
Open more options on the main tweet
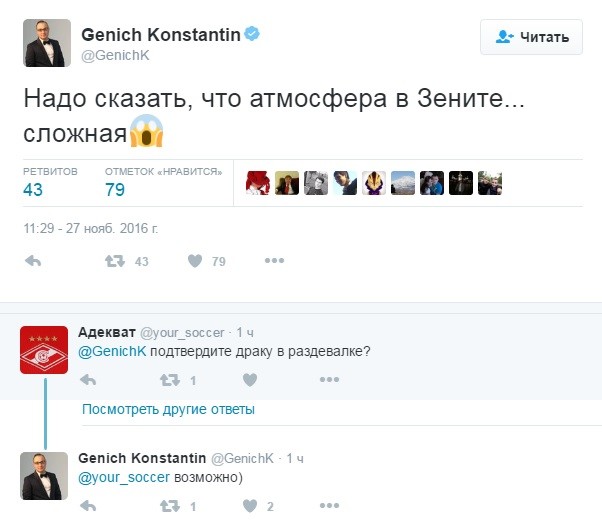(x=274, y=261)
